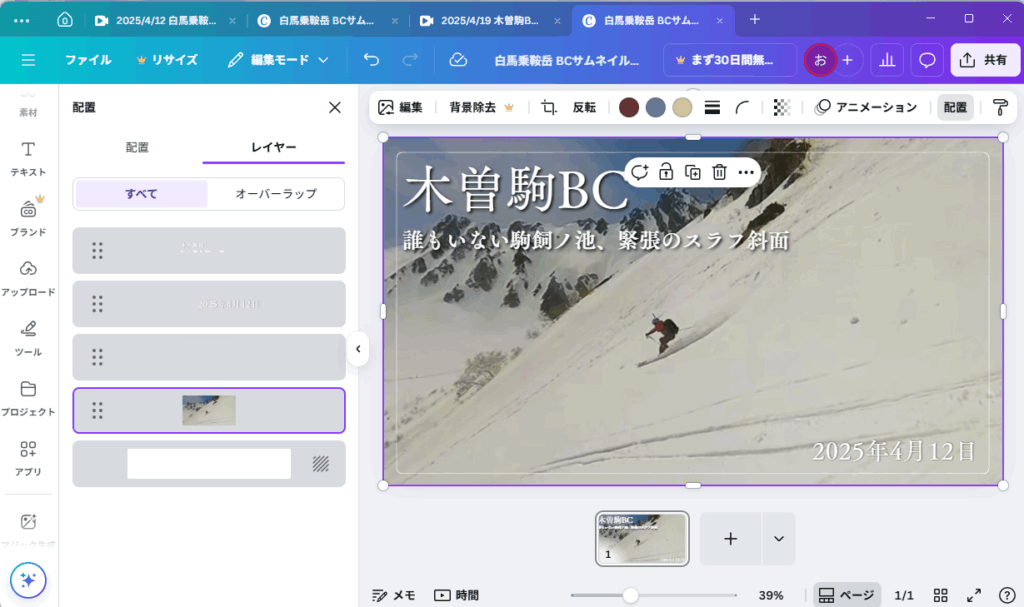
Task: Select the dark red color swatch
Action: pyautogui.click(x=629, y=108)
